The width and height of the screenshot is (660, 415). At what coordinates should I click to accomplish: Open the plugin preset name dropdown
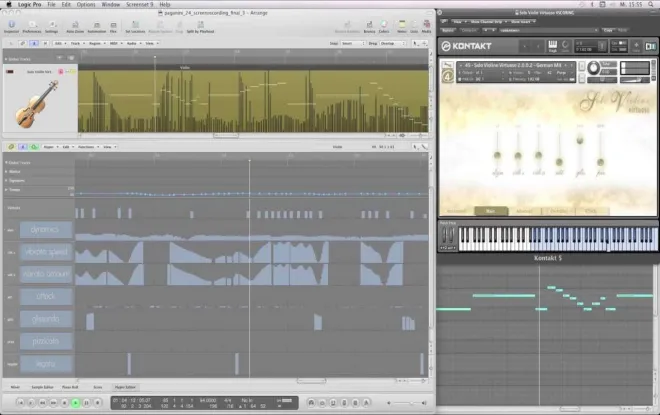[548, 30]
